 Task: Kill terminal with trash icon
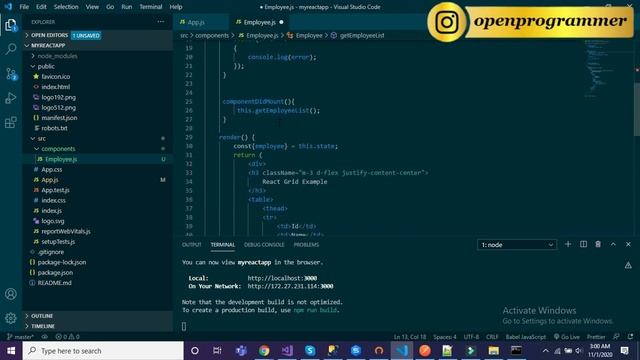coord(598,244)
